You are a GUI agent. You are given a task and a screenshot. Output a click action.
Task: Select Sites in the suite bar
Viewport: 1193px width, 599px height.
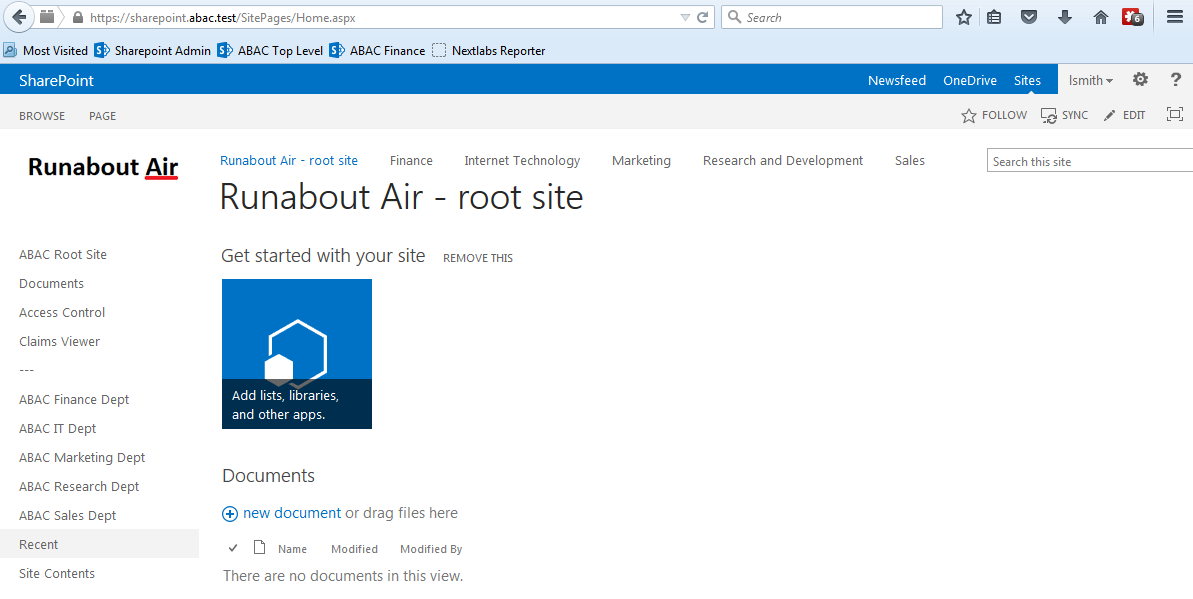1027,80
